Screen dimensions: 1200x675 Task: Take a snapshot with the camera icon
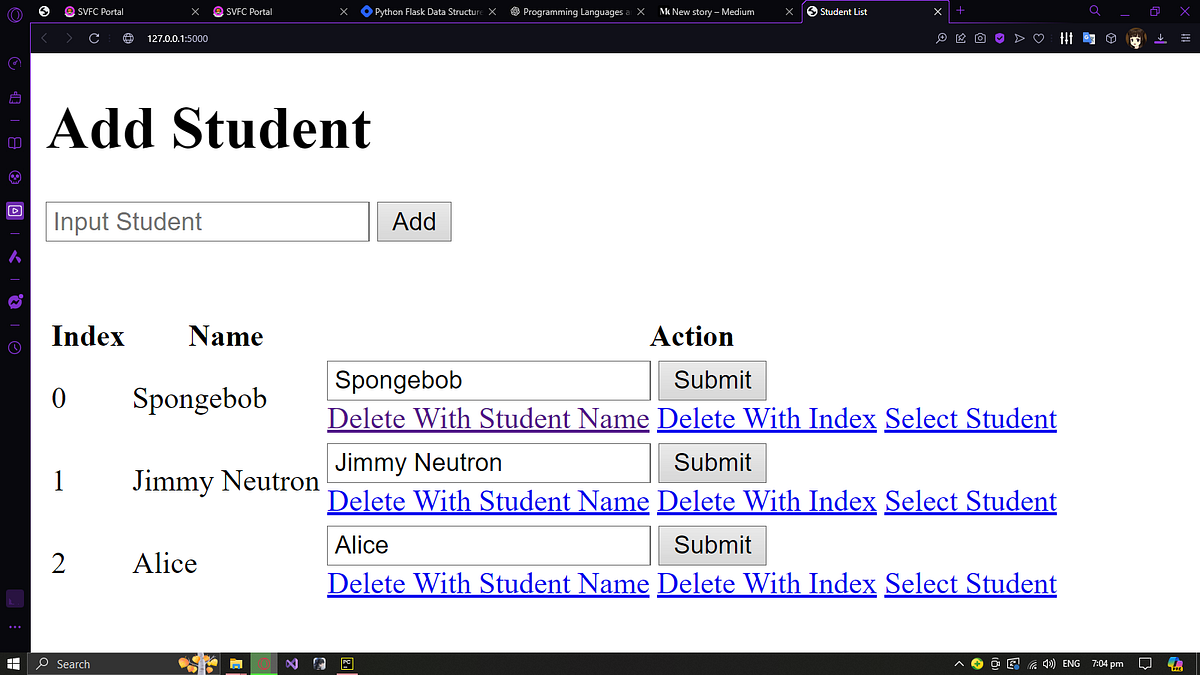(980, 38)
